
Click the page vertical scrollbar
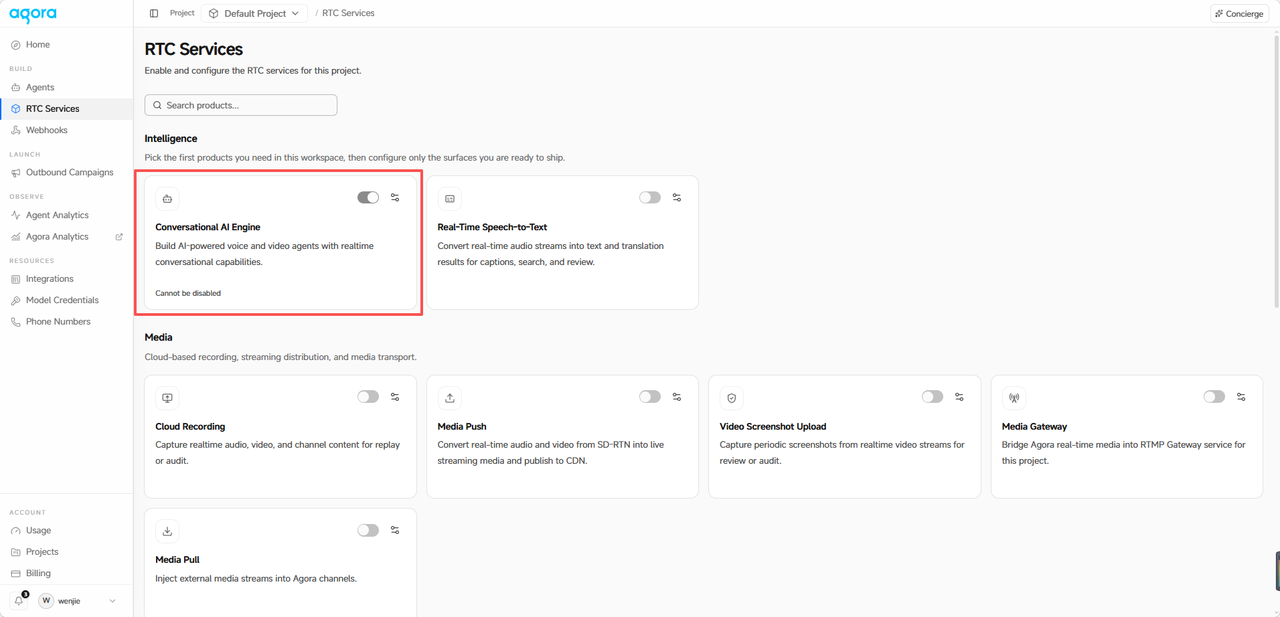1276,170
